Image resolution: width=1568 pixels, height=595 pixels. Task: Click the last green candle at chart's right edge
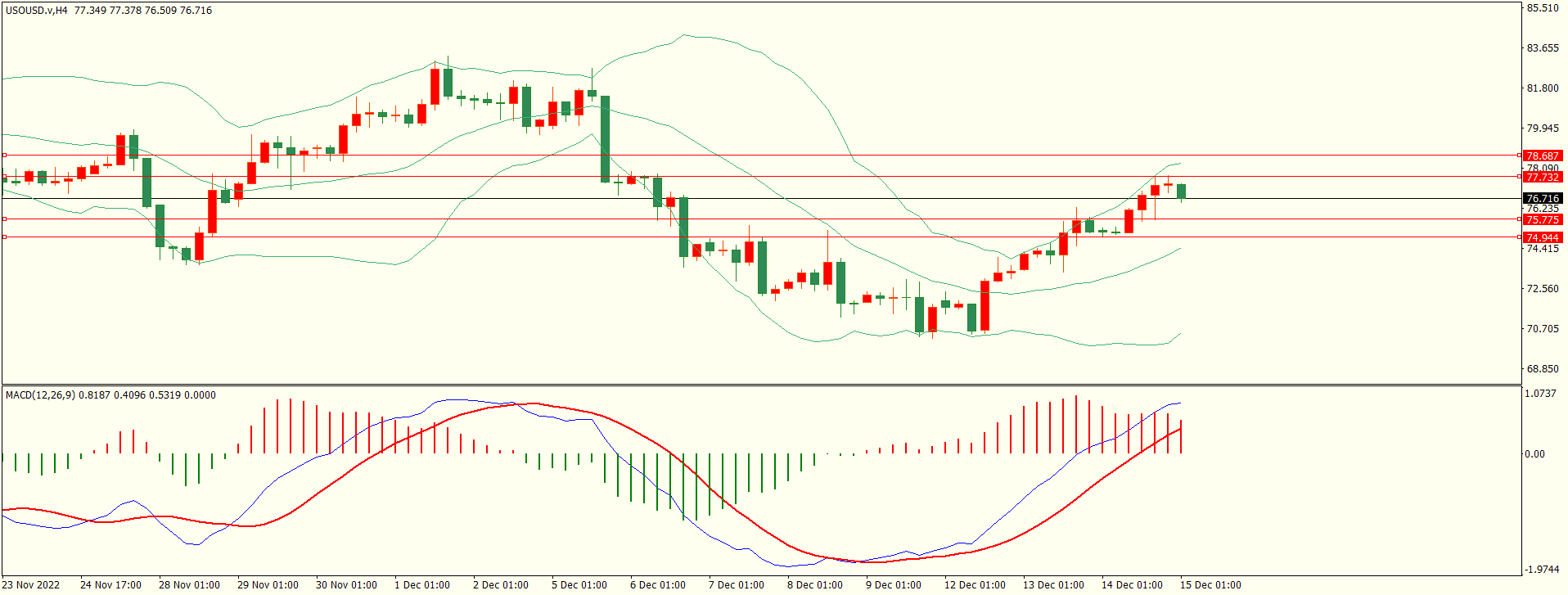coord(1182,192)
